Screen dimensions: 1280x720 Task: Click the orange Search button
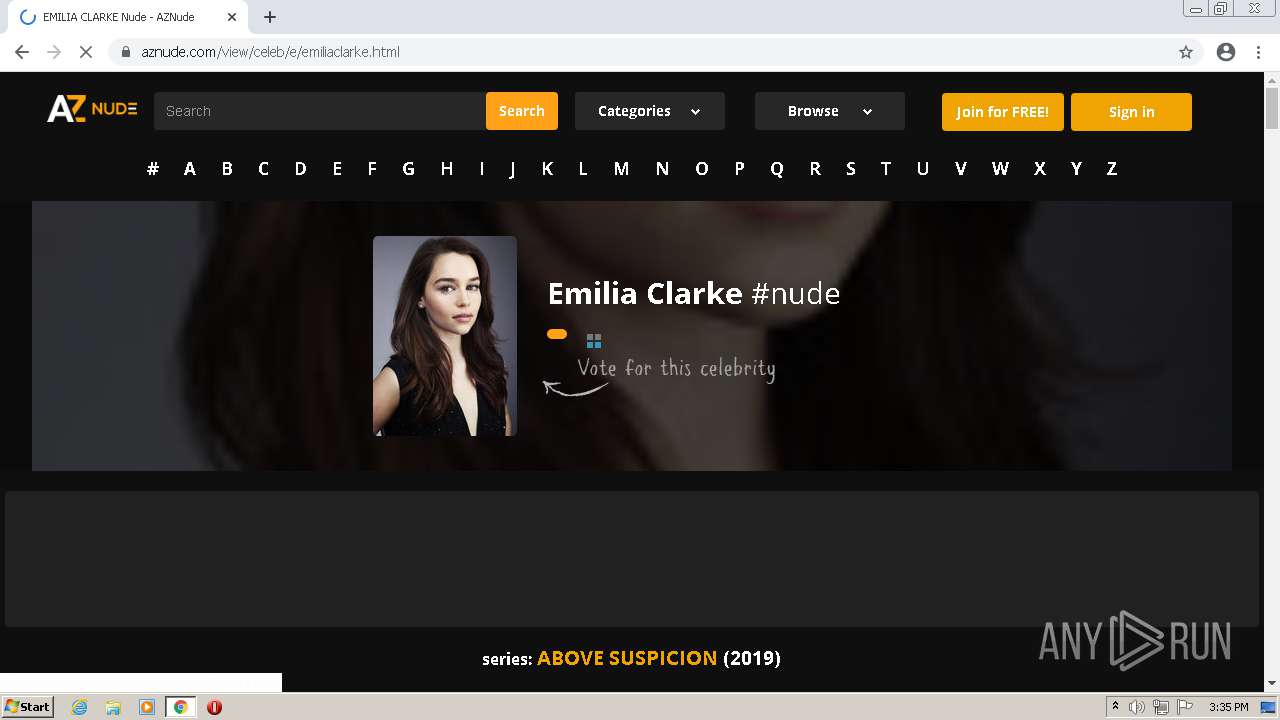(522, 111)
